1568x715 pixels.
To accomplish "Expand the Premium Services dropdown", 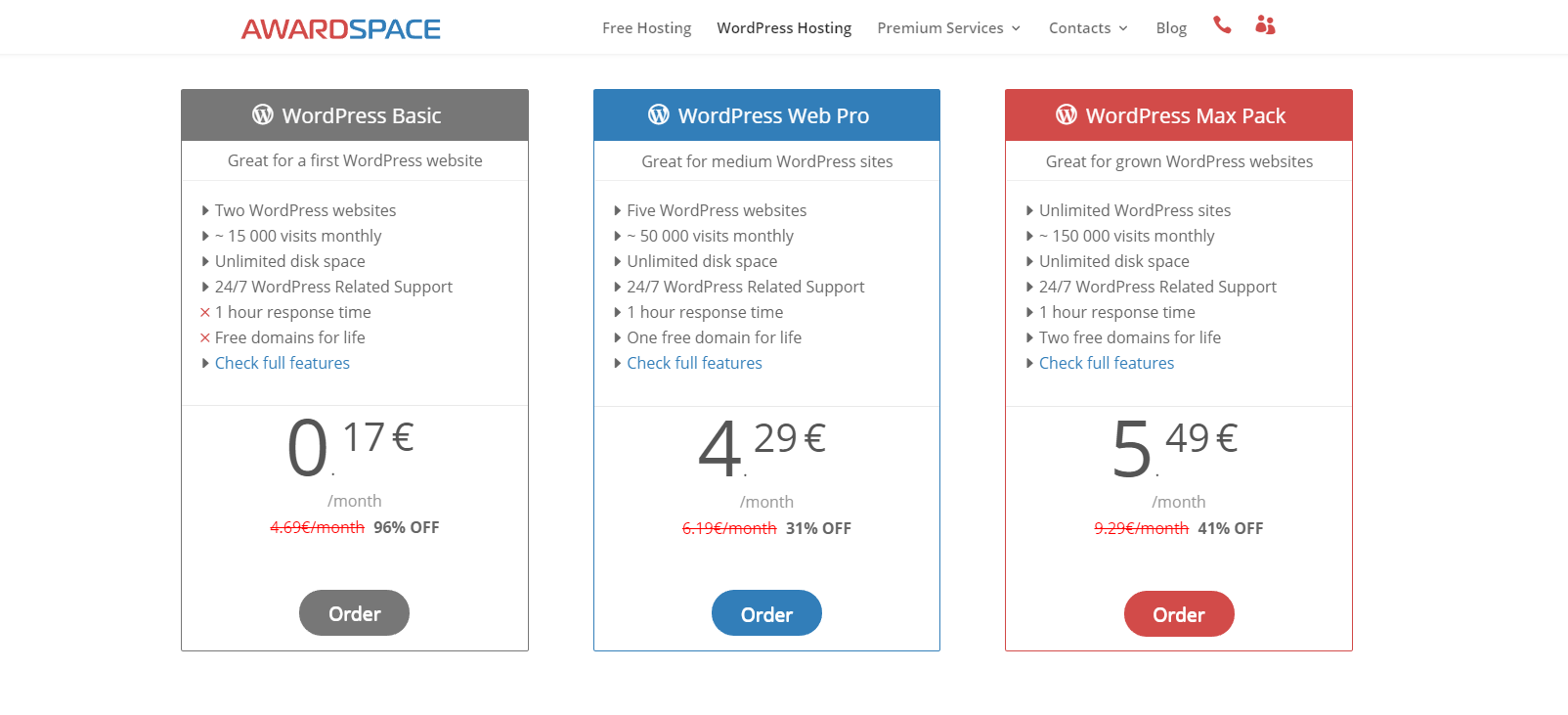I will point(940,27).
